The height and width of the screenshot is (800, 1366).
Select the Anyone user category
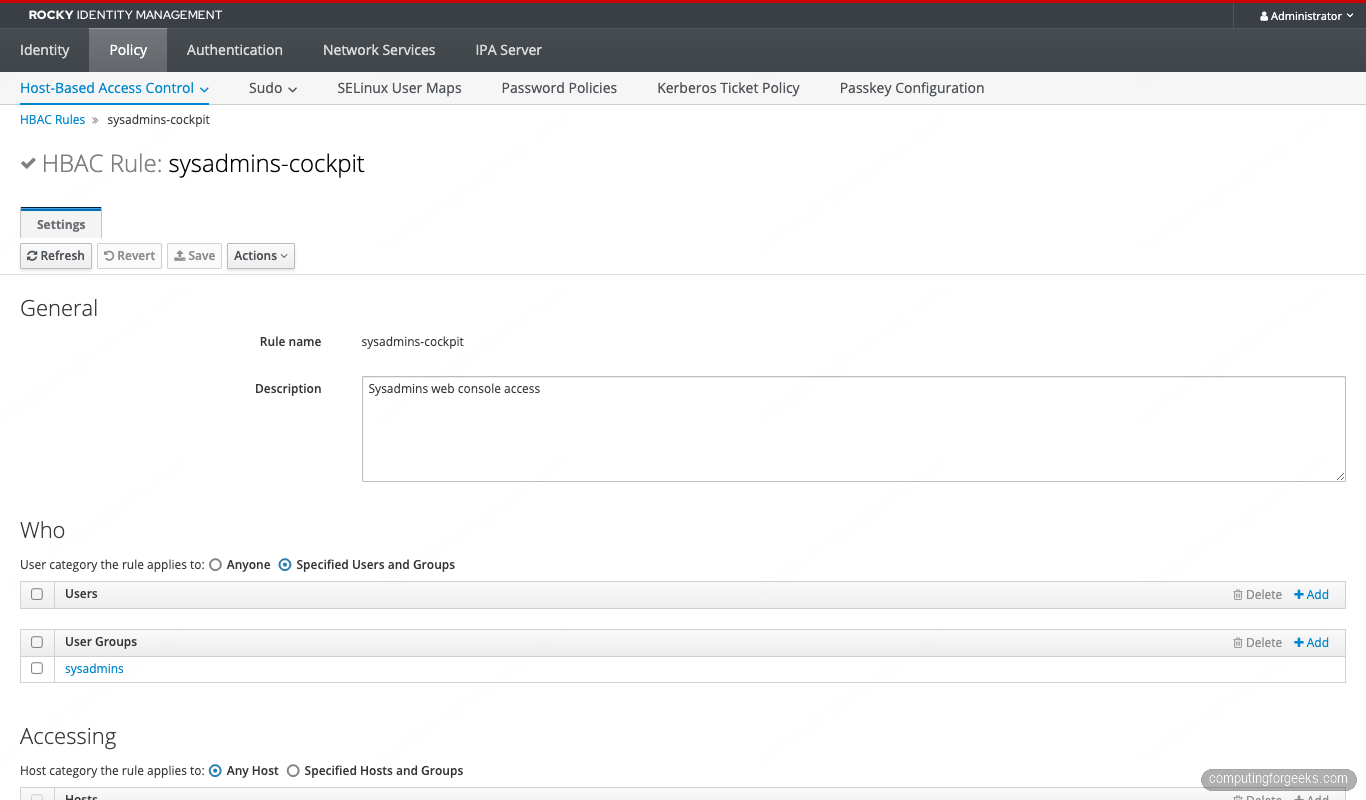(215, 565)
